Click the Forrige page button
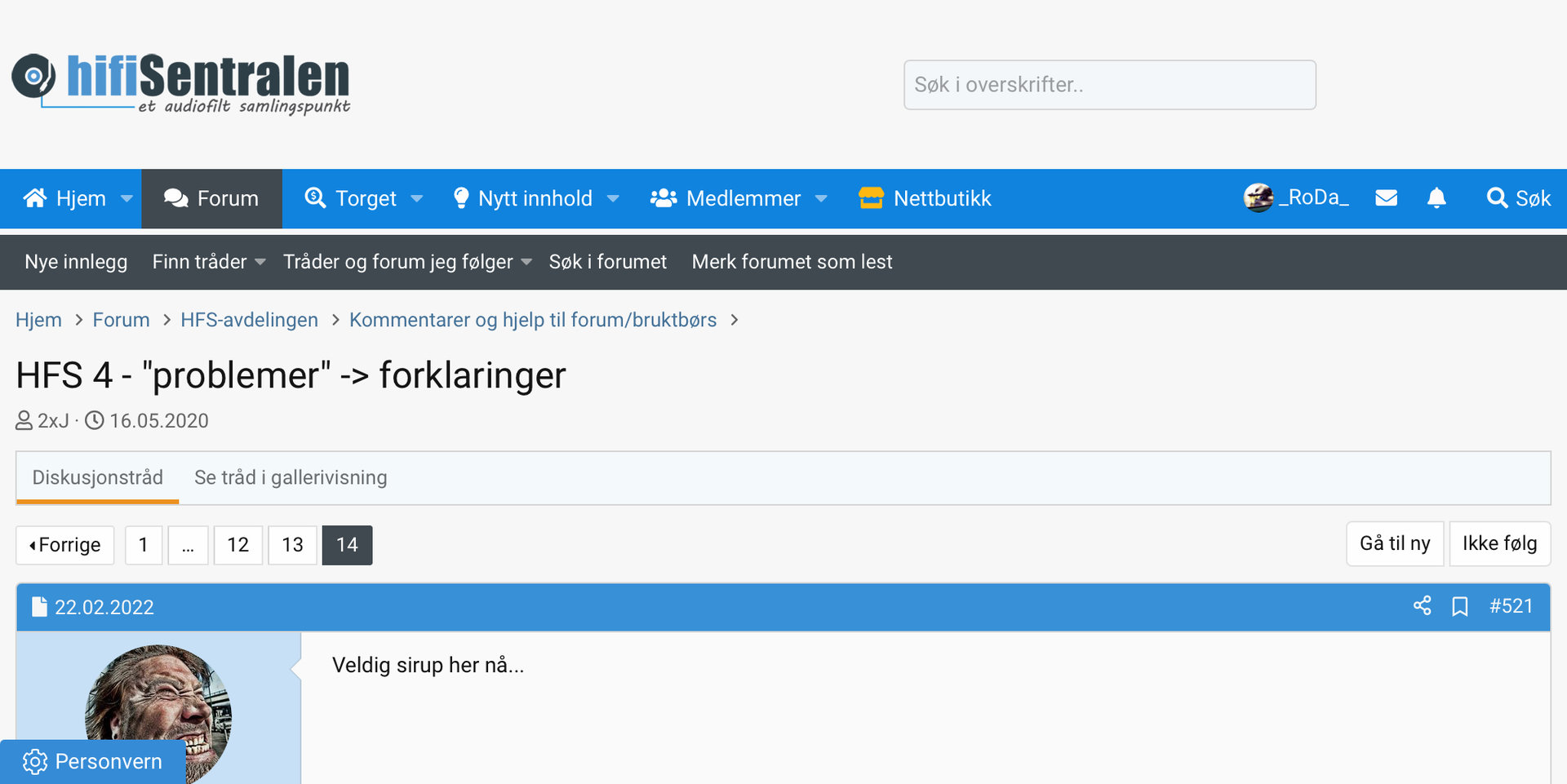 click(x=65, y=545)
